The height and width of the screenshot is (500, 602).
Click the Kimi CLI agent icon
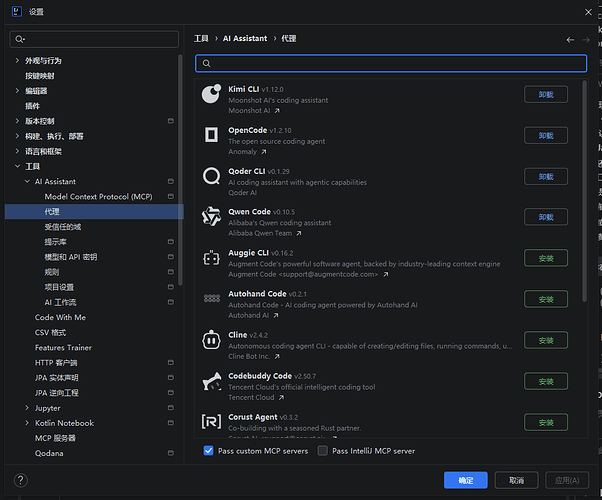[x=212, y=94]
